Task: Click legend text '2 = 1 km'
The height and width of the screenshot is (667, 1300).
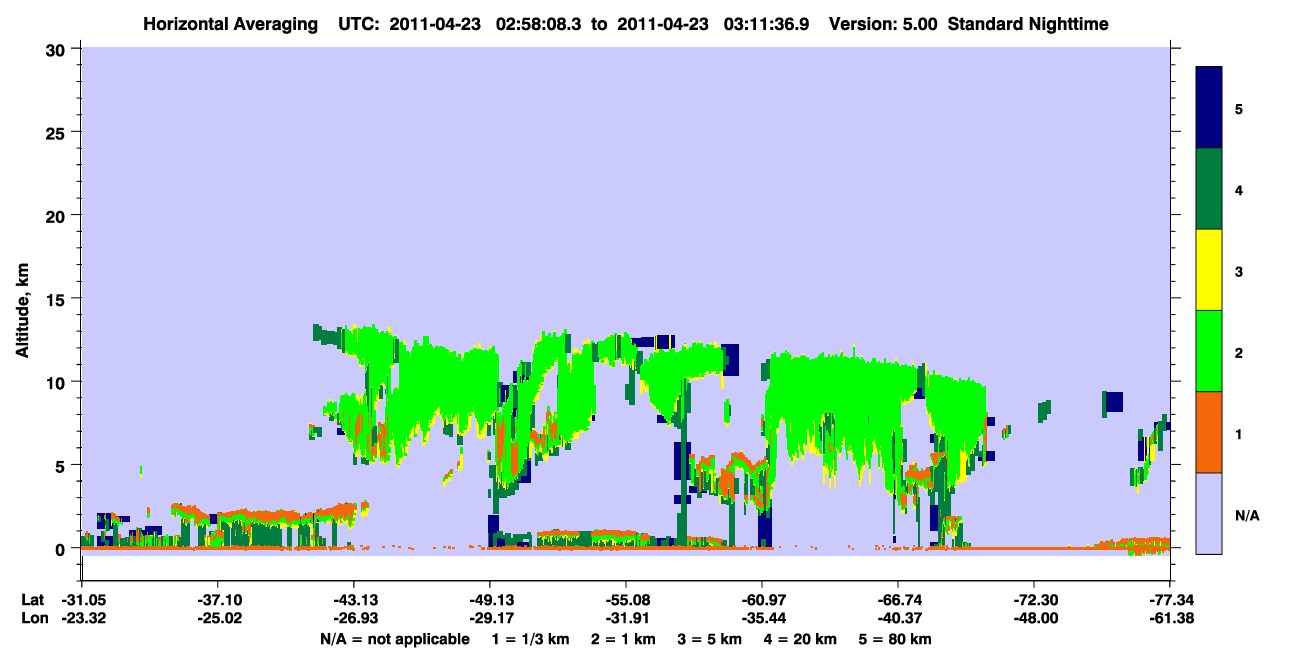Action: 625,639
